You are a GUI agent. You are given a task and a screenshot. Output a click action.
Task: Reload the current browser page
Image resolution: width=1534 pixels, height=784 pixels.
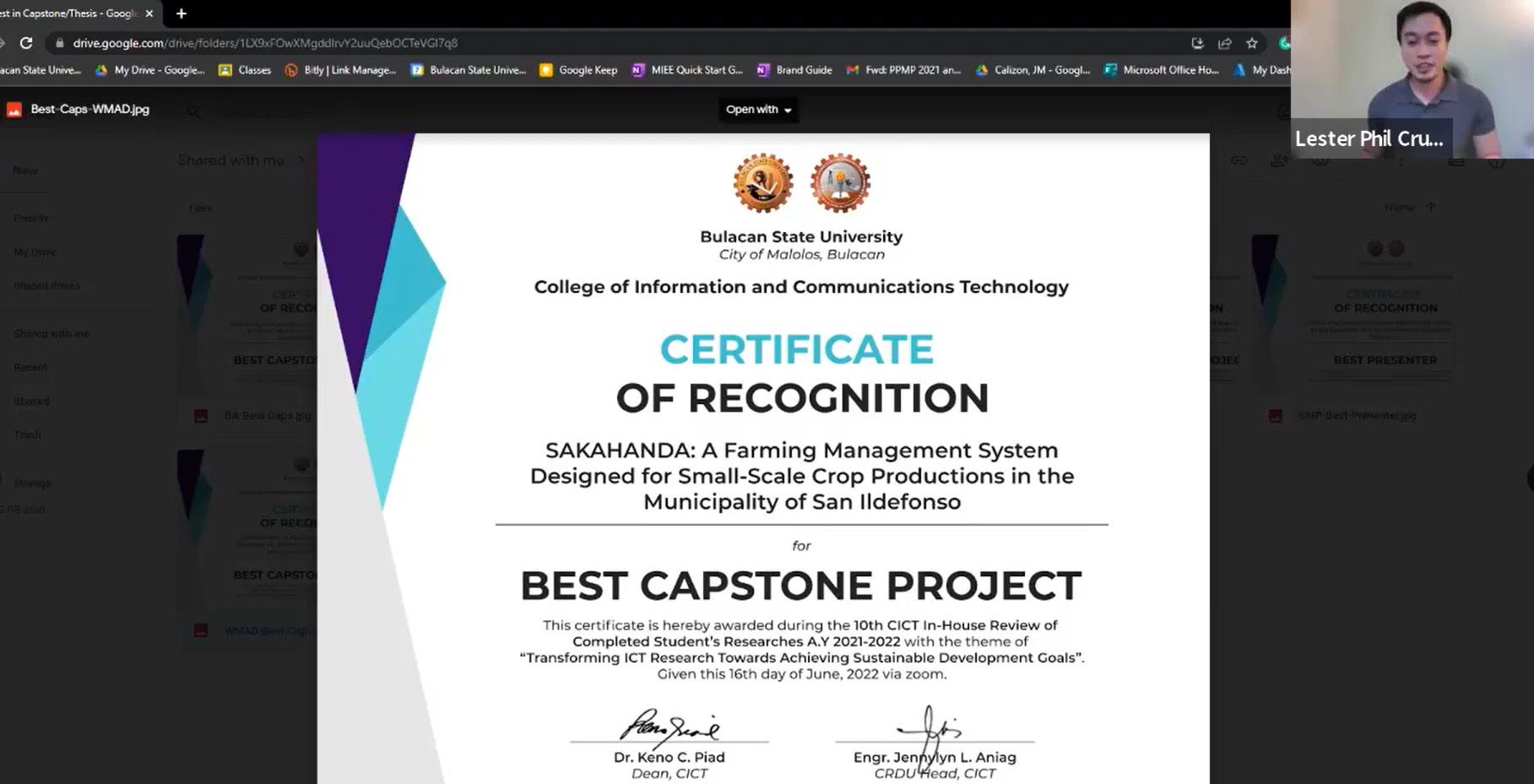point(26,43)
